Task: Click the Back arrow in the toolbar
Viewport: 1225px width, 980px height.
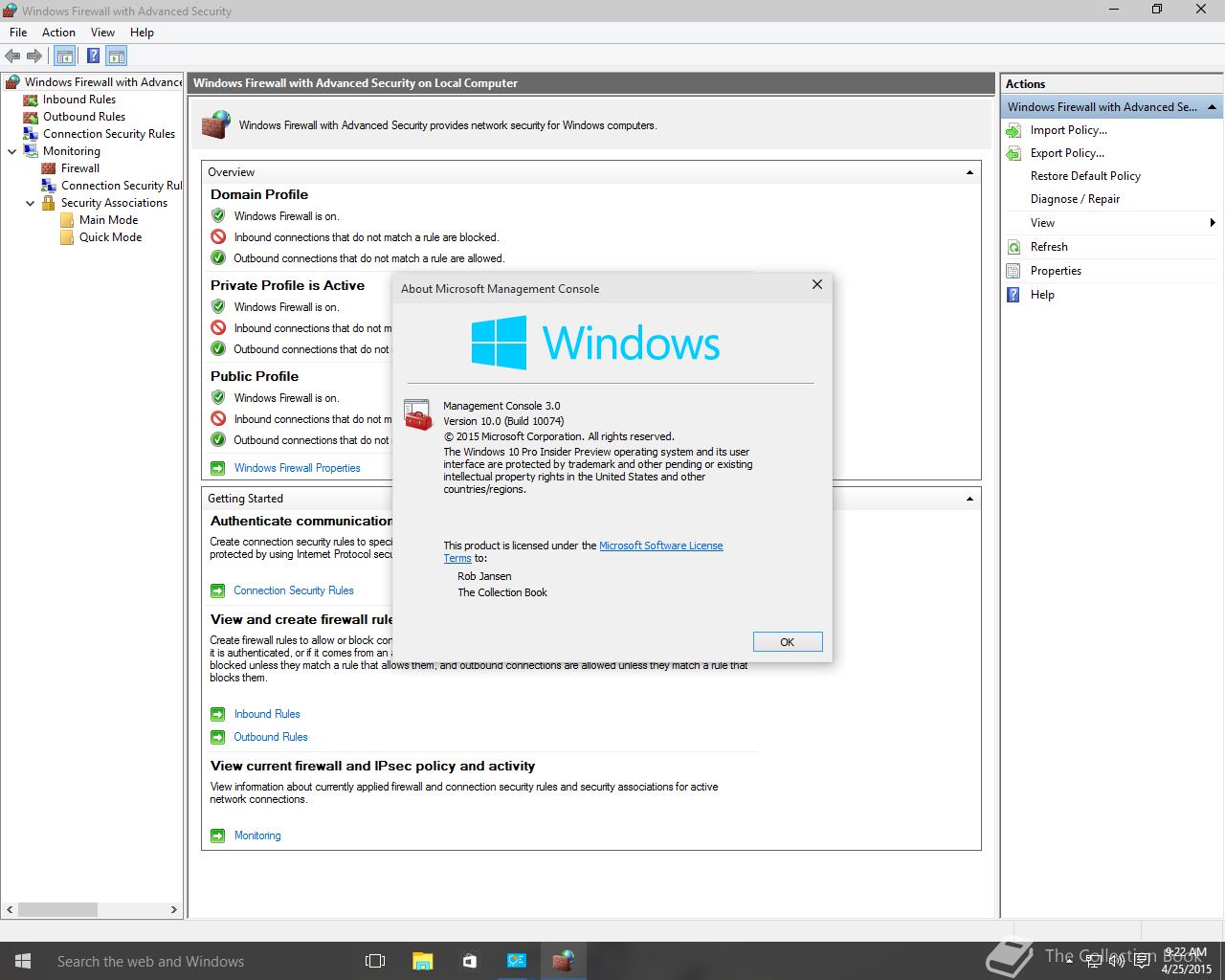Action: coord(12,56)
